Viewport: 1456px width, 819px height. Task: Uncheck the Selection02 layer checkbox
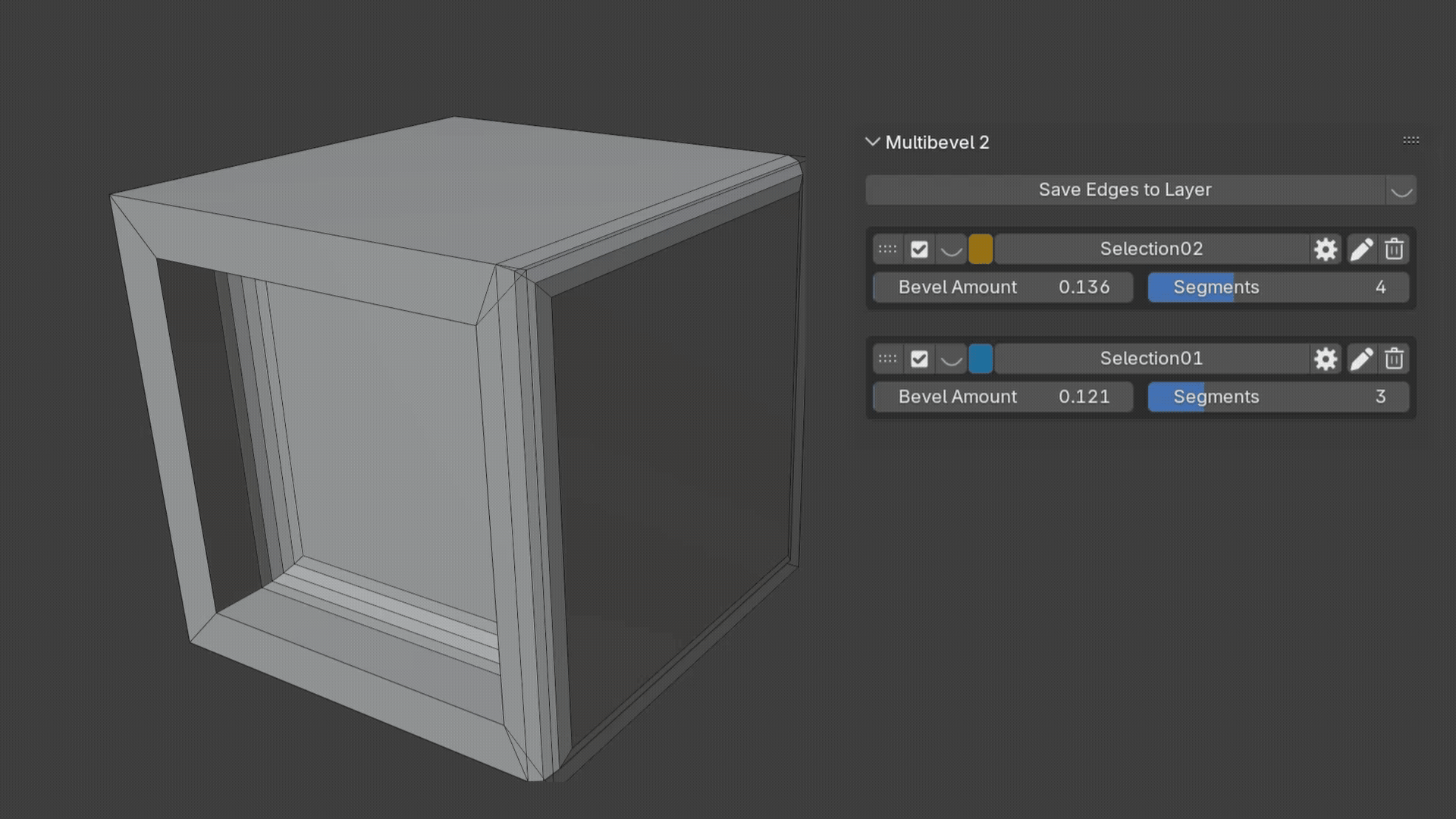tap(919, 249)
